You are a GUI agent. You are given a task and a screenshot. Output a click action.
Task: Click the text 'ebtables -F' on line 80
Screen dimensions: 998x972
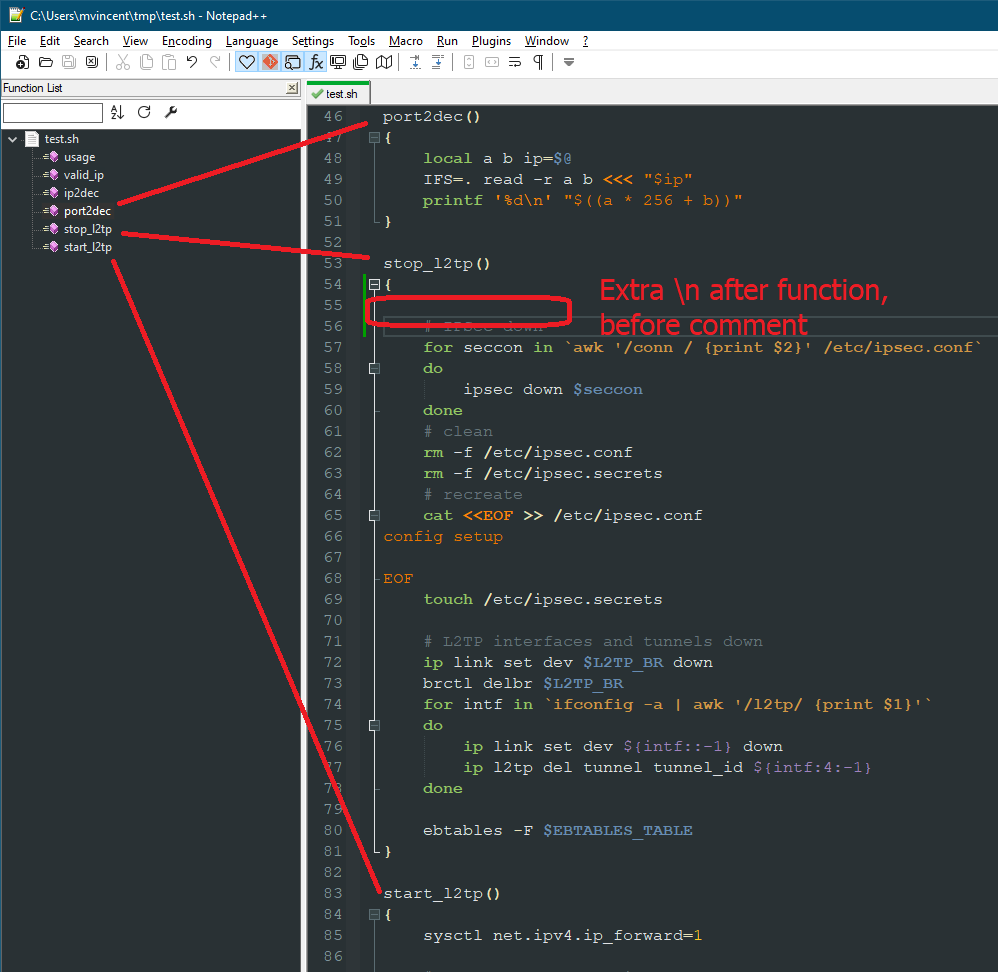click(478, 831)
